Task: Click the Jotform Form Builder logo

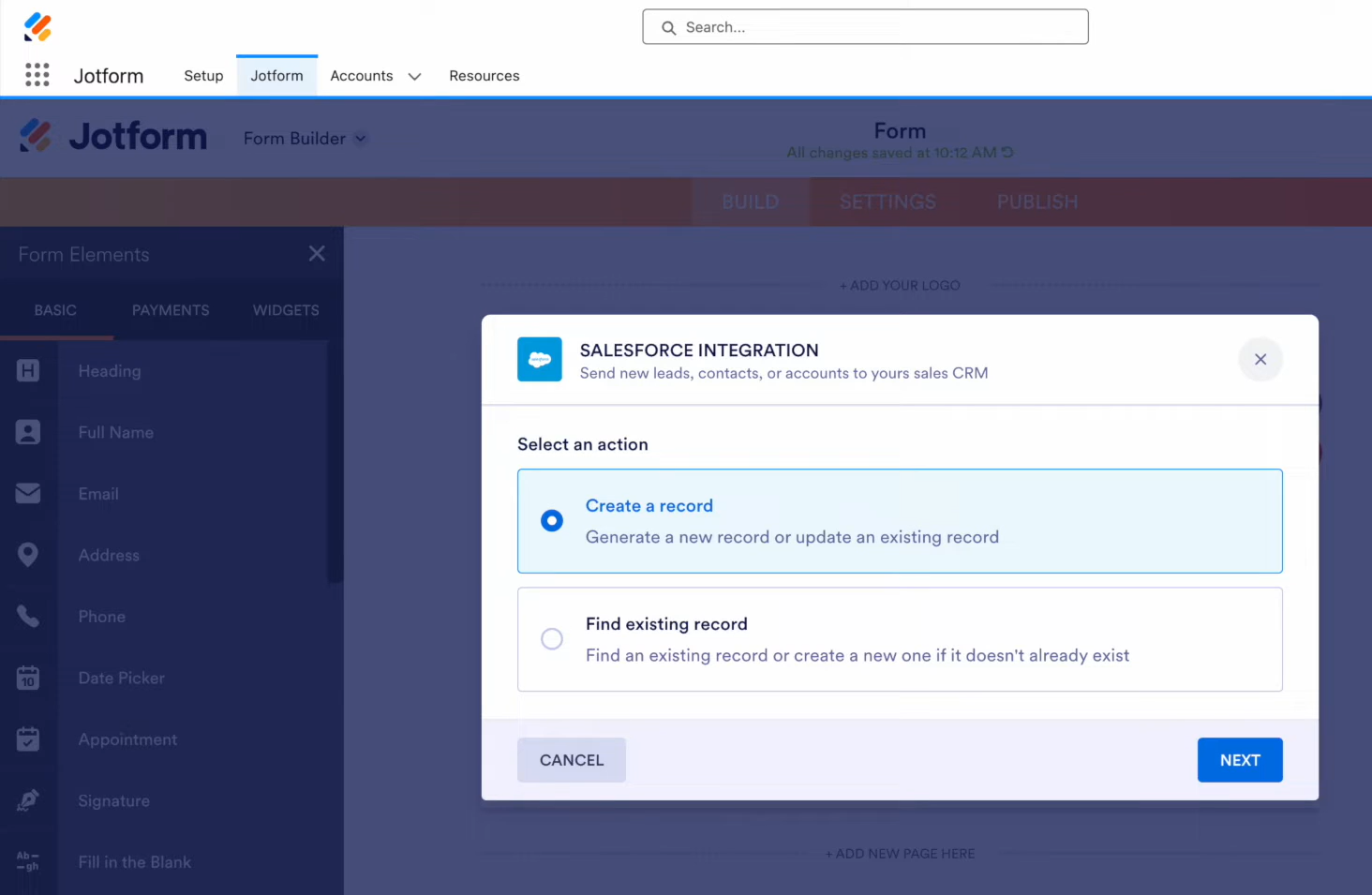Action: point(113,137)
